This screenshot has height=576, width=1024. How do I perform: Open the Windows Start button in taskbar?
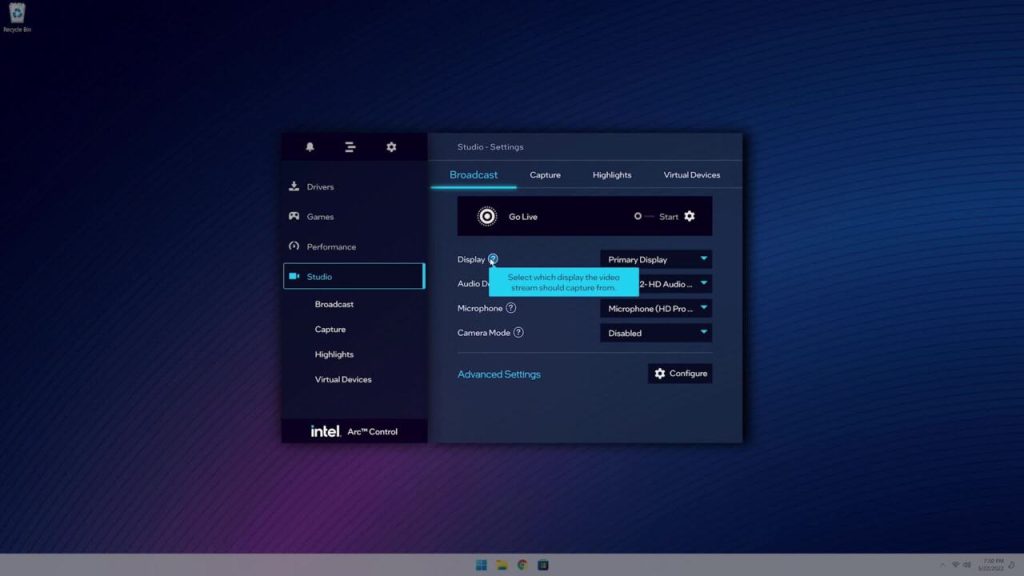coord(481,565)
